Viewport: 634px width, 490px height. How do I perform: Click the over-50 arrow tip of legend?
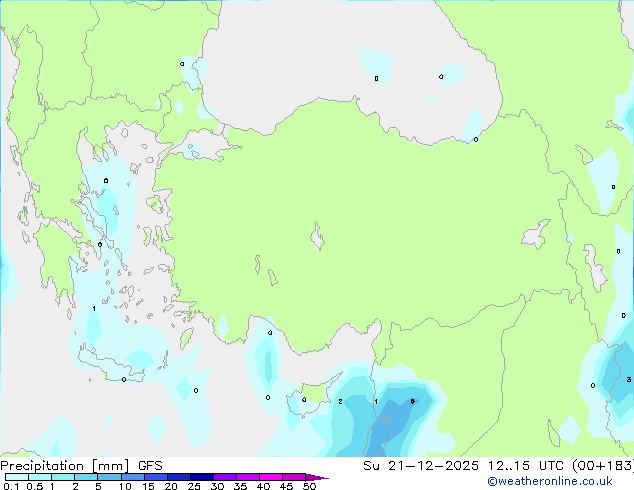click(317, 477)
